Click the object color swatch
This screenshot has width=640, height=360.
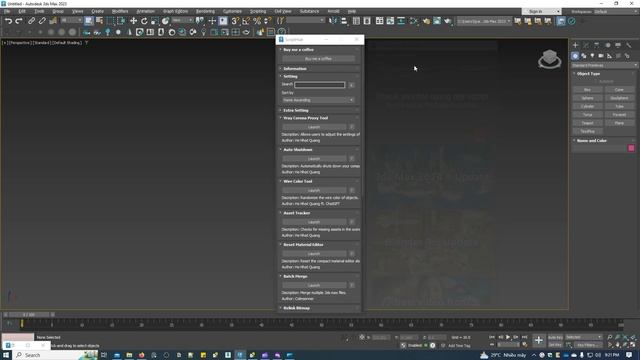tap(631, 148)
